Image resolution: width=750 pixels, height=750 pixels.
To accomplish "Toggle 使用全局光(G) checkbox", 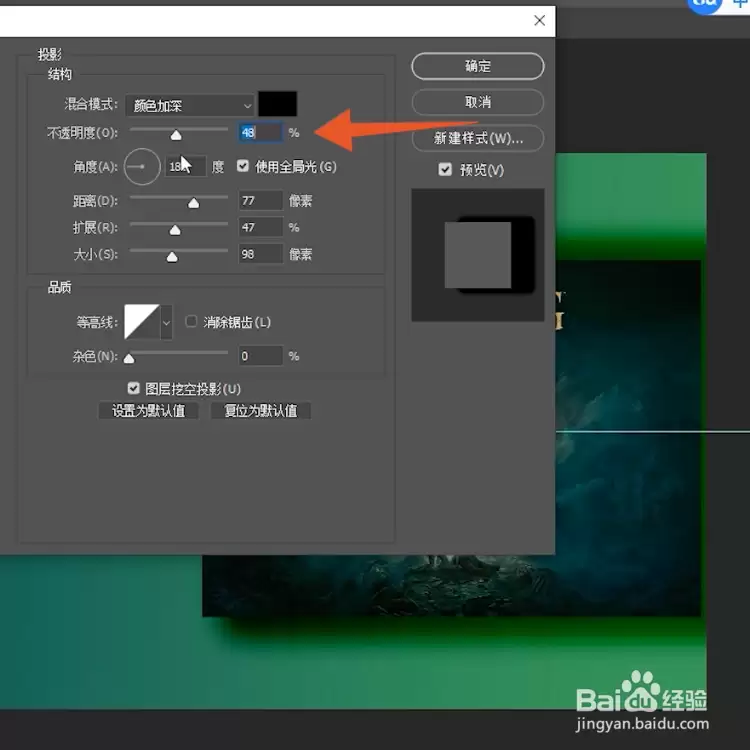I will pyautogui.click(x=243, y=166).
